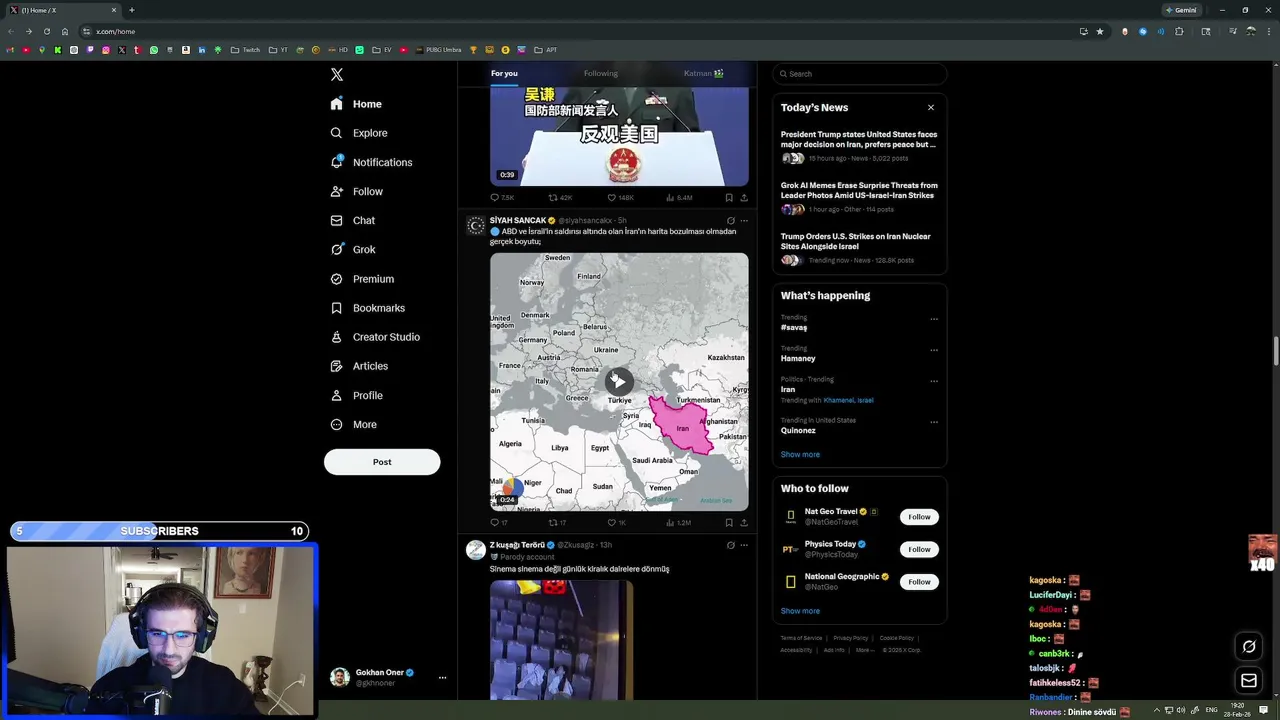Open the PUBG Umbra bookmark
This screenshot has width=1280, height=720.
(x=438, y=50)
